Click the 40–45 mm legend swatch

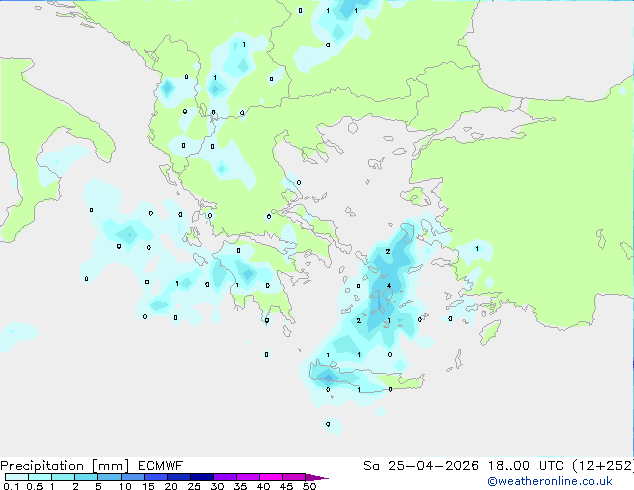[271, 477]
